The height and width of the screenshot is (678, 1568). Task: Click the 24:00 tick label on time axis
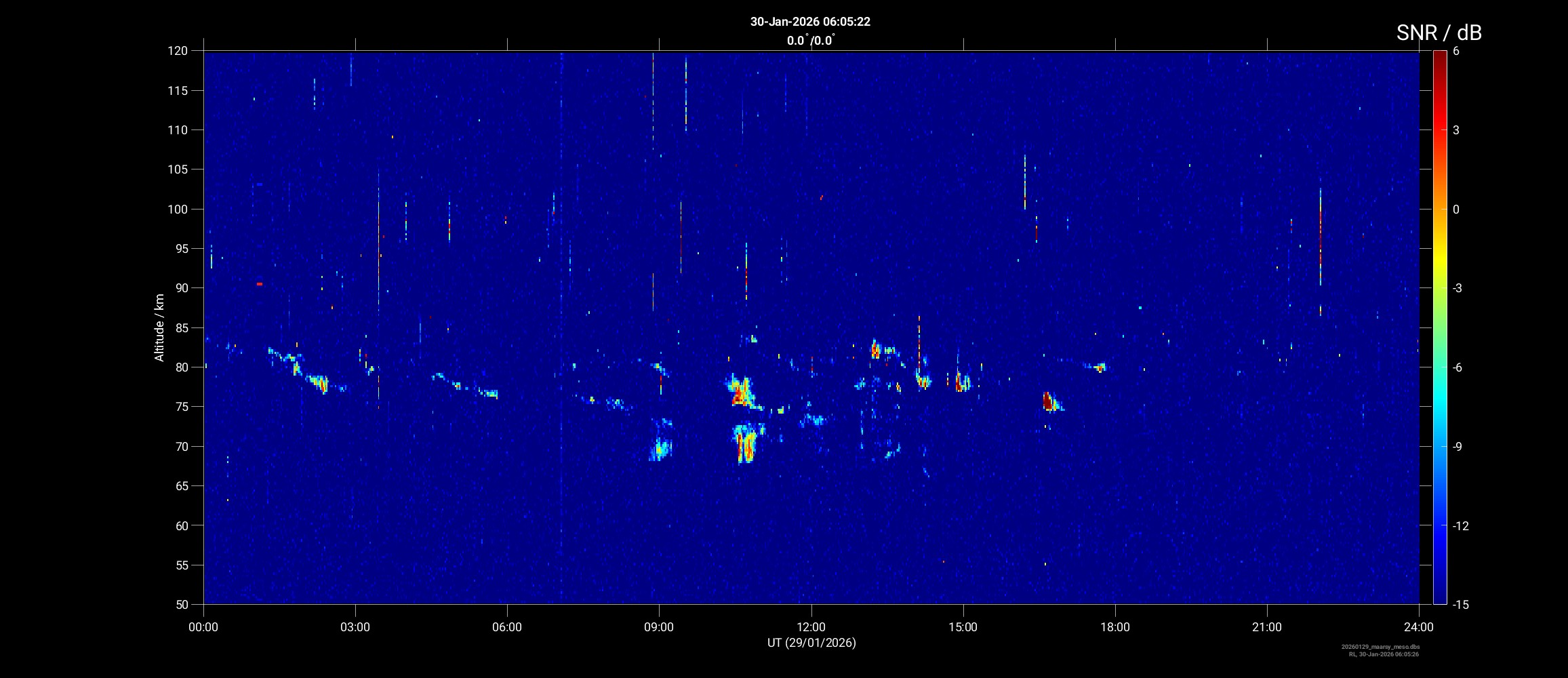(1418, 627)
